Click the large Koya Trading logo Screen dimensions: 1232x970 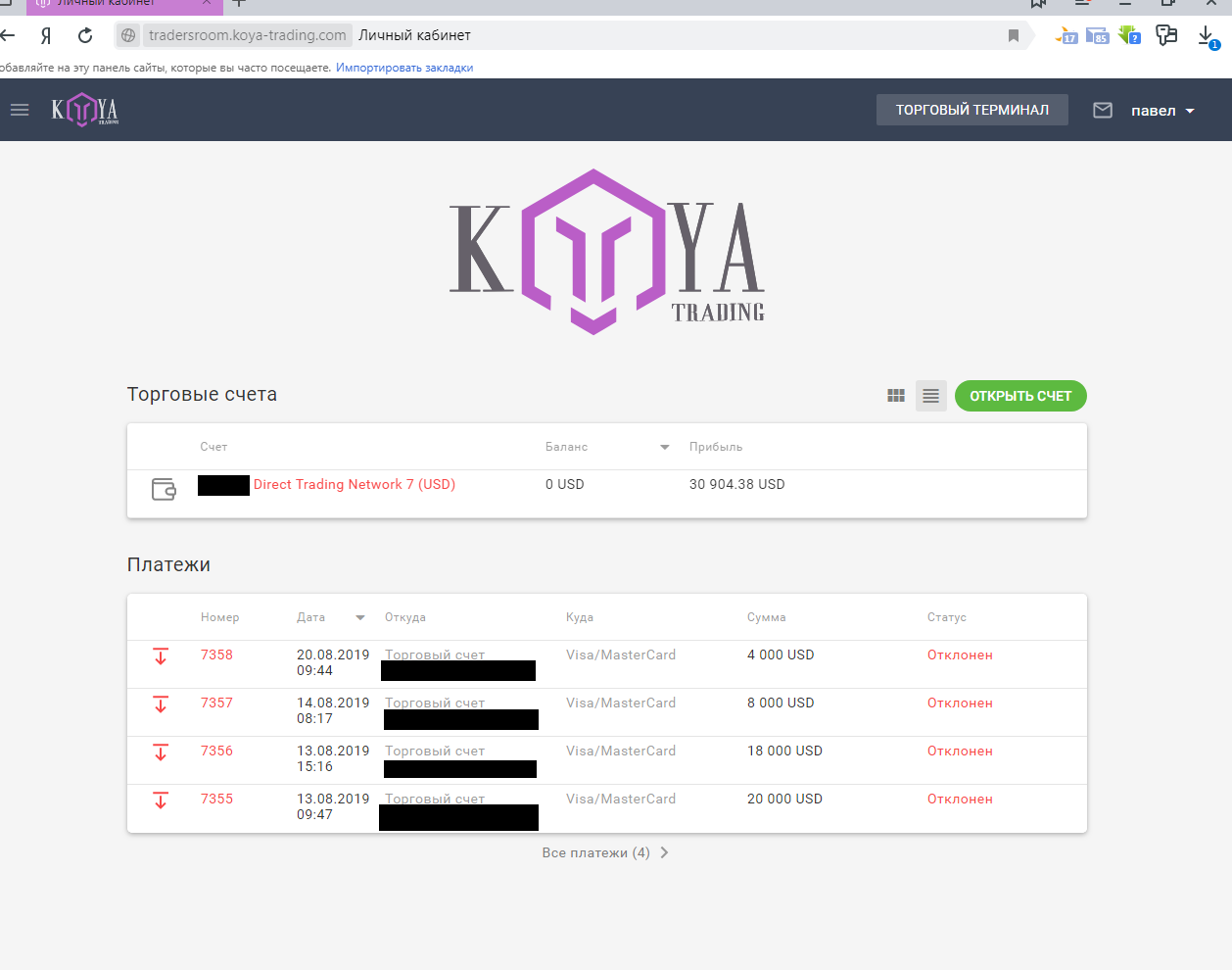[607, 252]
